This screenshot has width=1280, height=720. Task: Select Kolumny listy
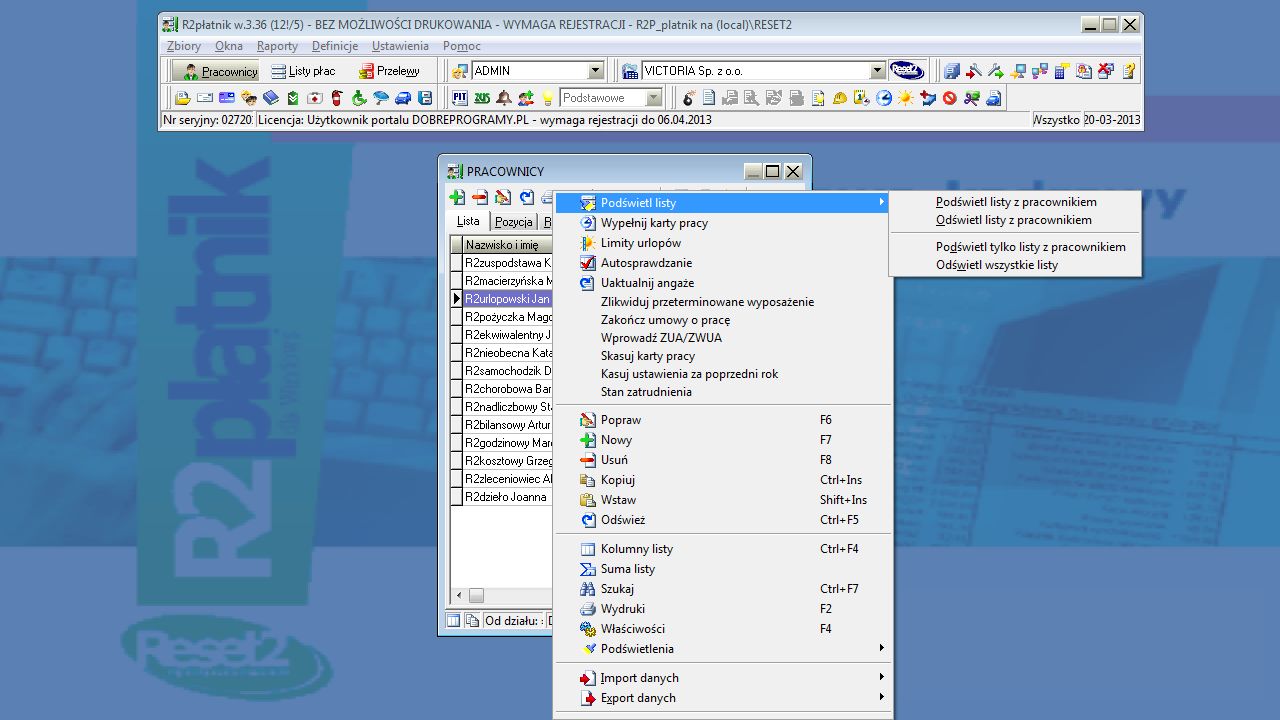(x=723, y=549)
